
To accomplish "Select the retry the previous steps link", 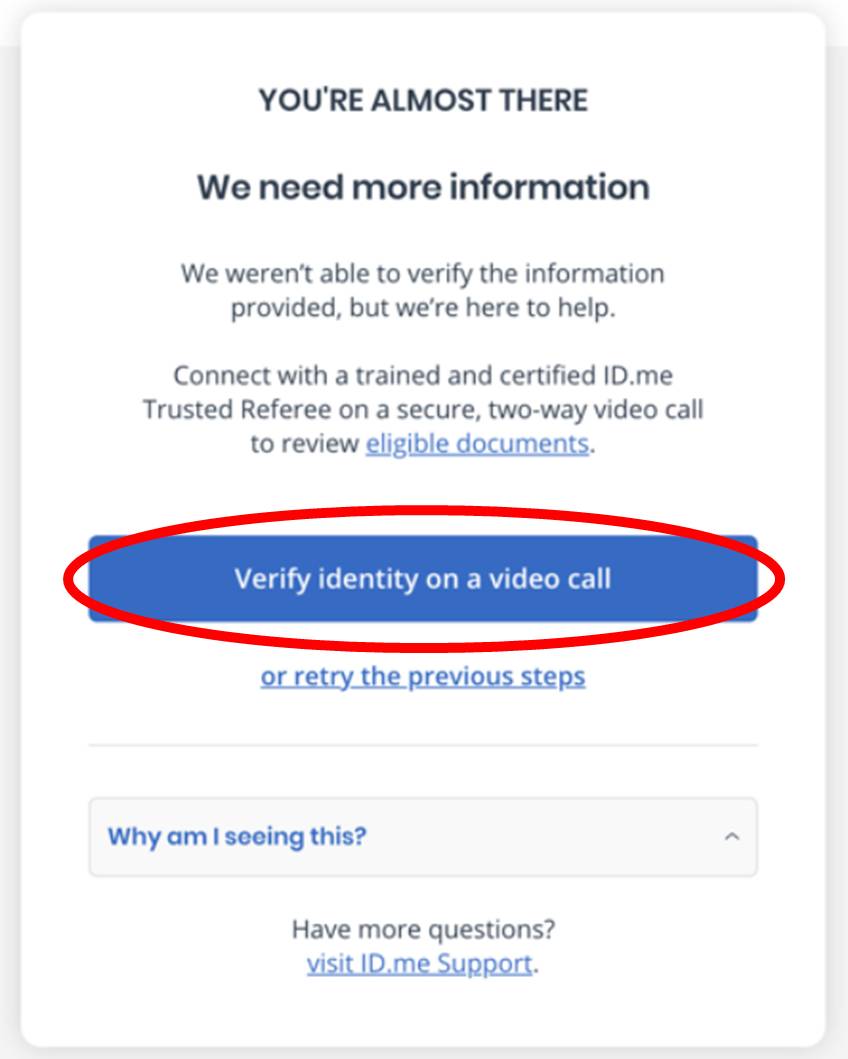I will tap(423, 676).
